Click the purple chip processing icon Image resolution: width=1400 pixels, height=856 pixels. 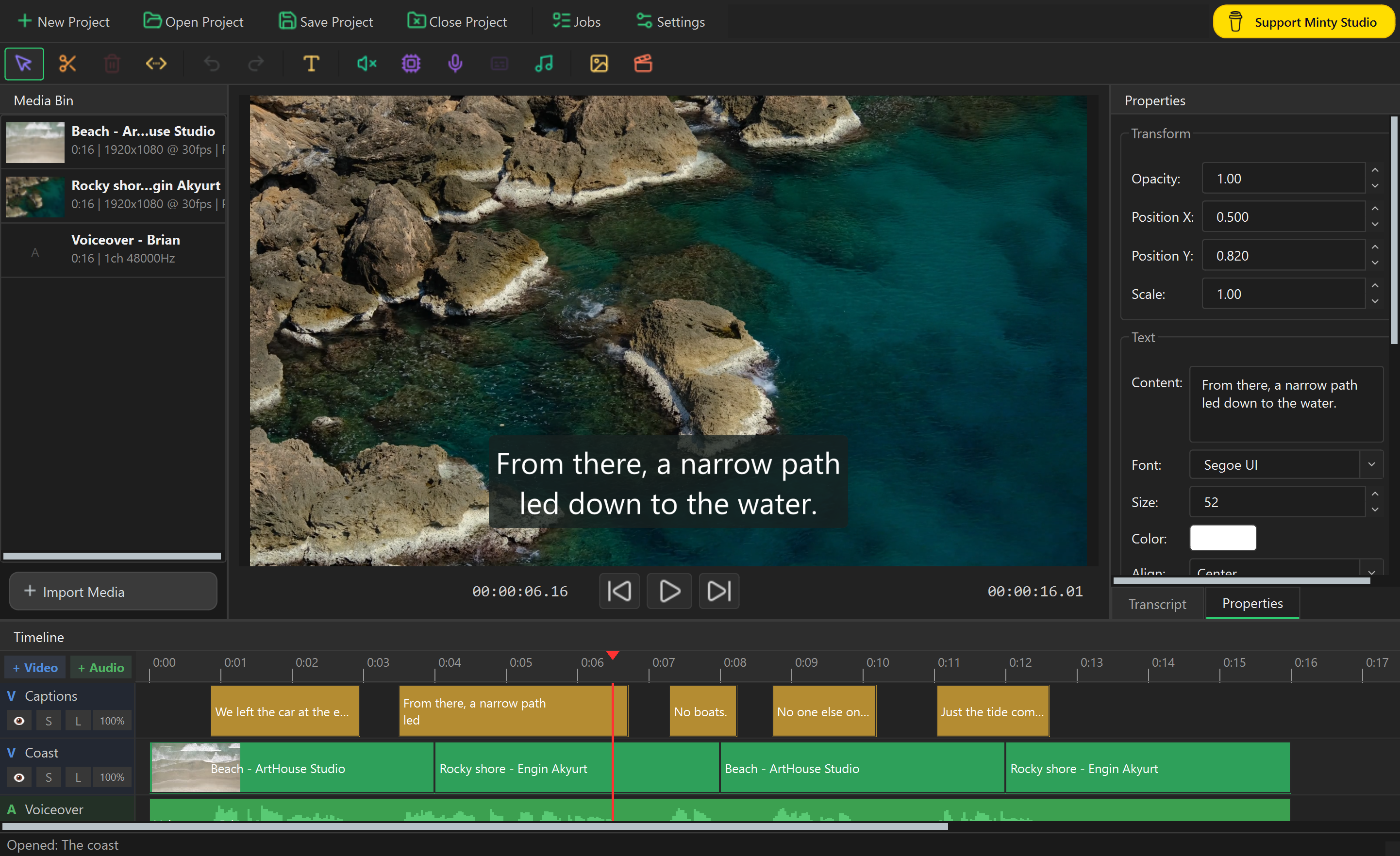coord(411,64)
